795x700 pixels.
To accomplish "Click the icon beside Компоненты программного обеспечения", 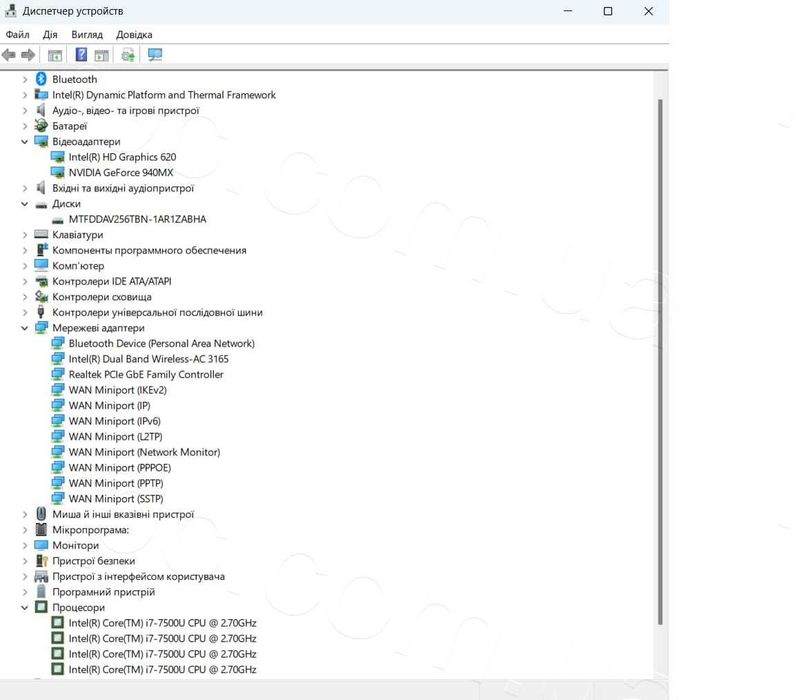I will pos(42,250).
